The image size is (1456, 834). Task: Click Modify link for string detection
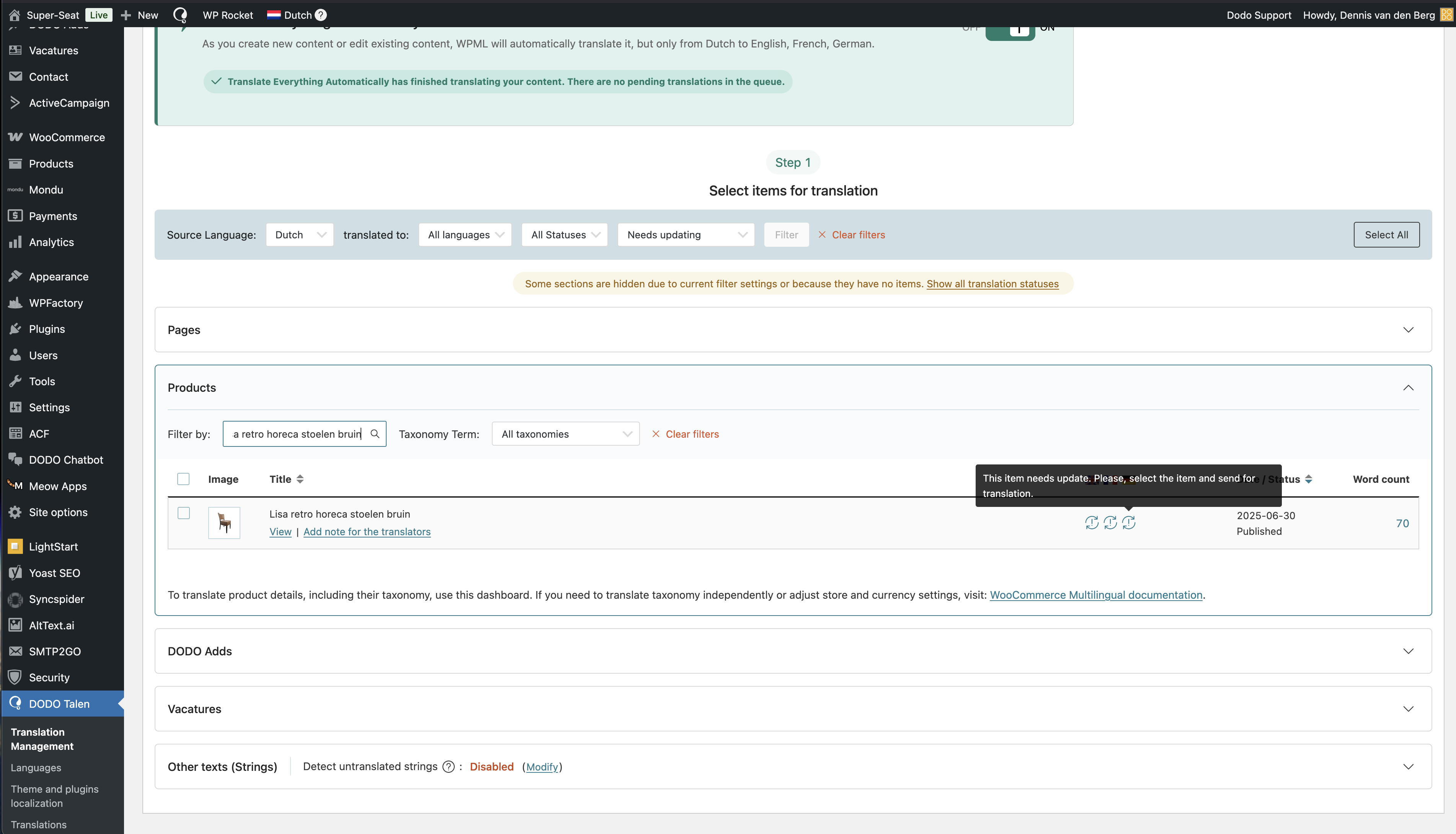pyautogui.click(x=542, y=766)
